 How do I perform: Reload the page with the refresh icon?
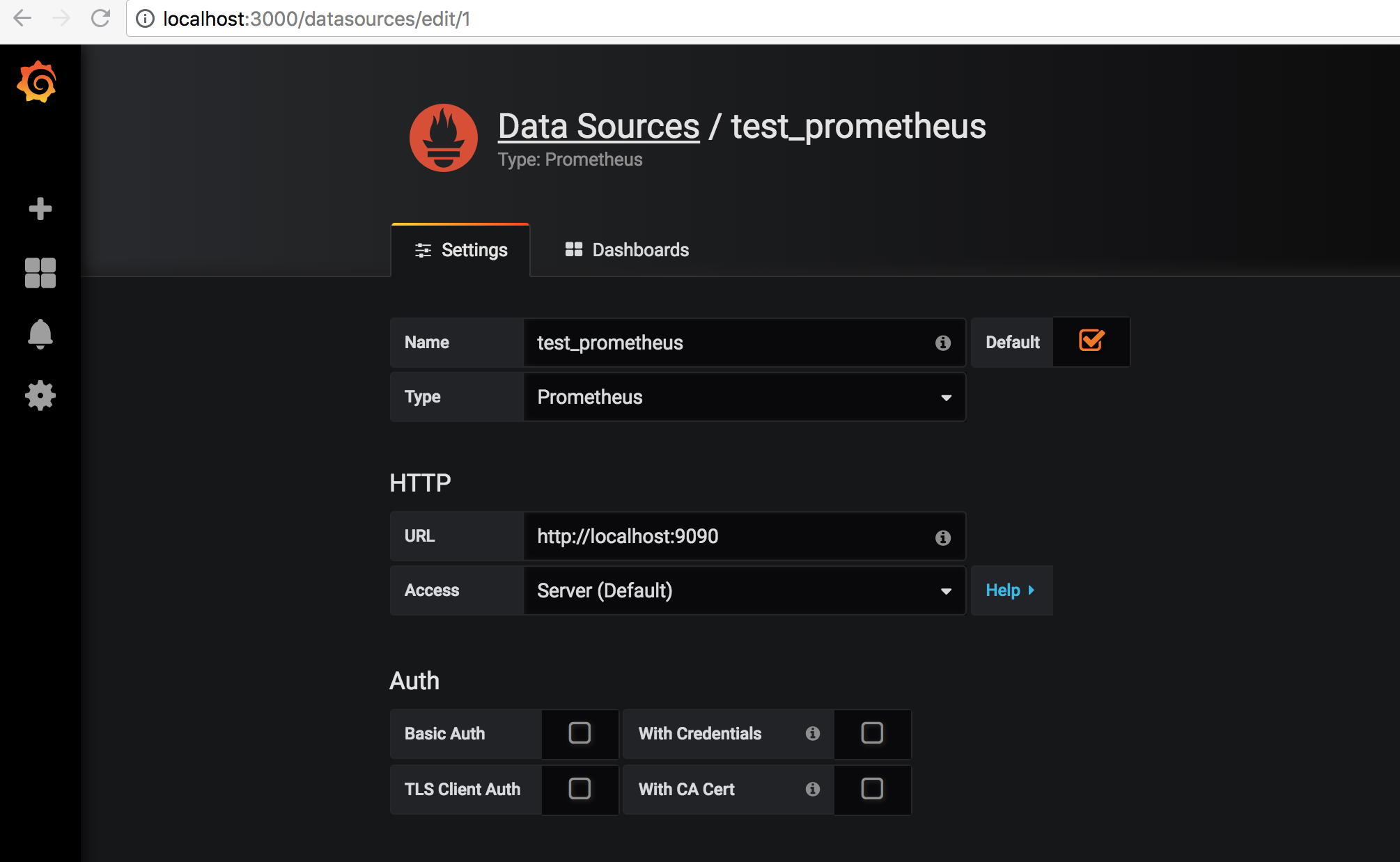tap(101, 18)
